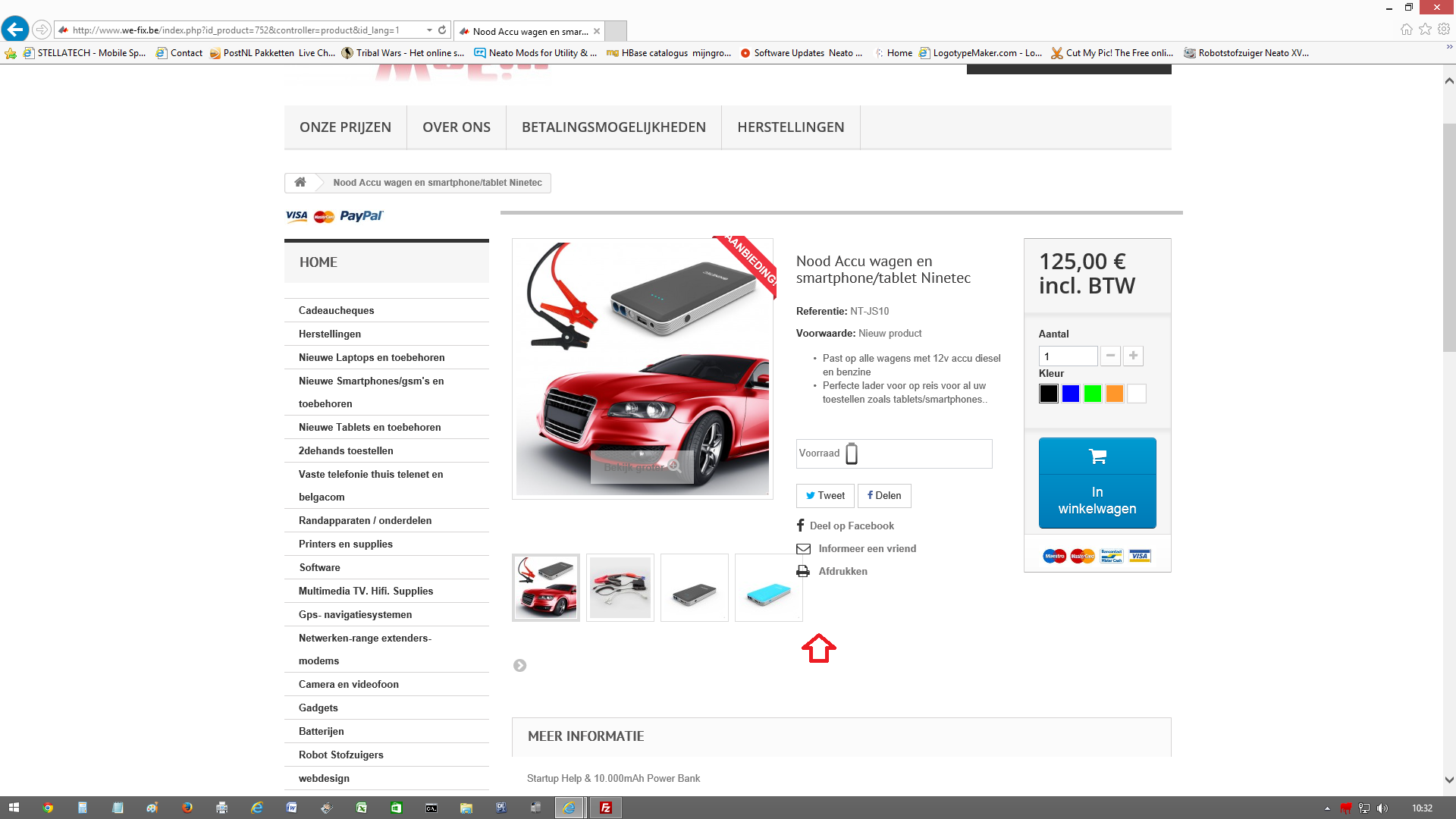
Task: Select the turquoise power bank thumbnail
Action: pos(768,588)
